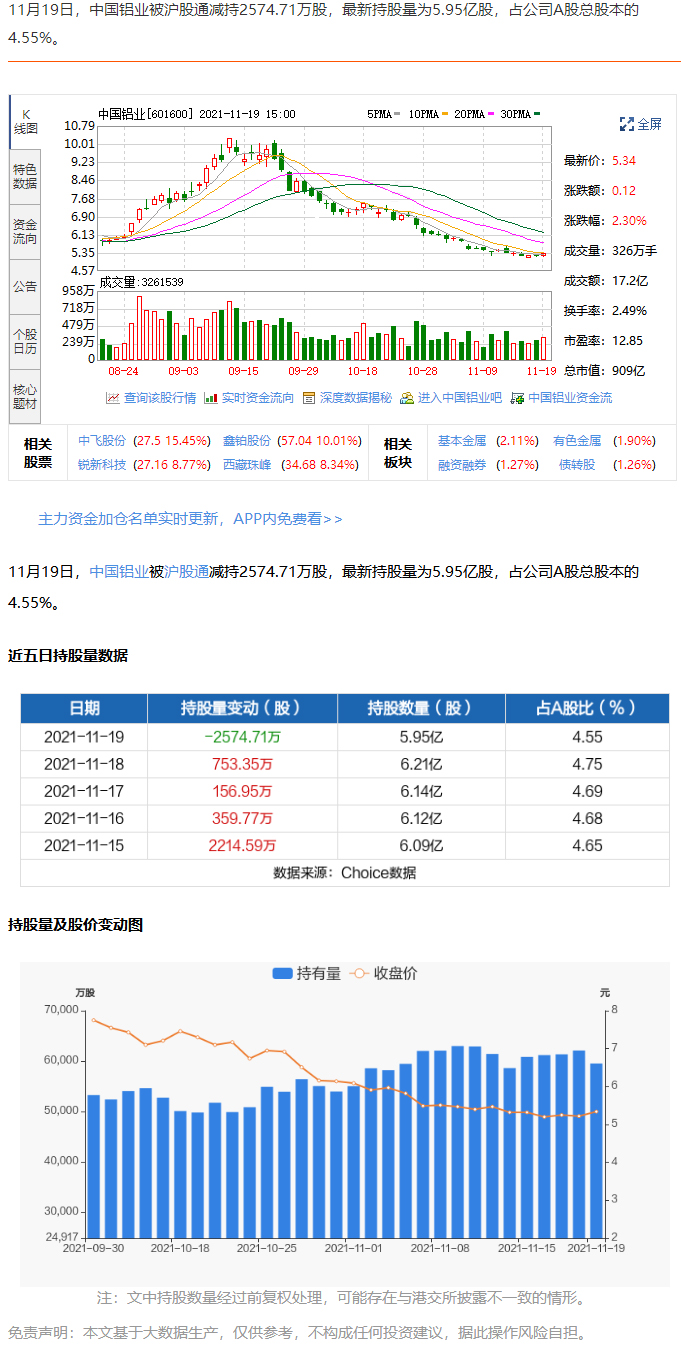The height and width of the screenshot is (1352, 682).
Task: Select the K线图 side tab
Action: (25, 121)
